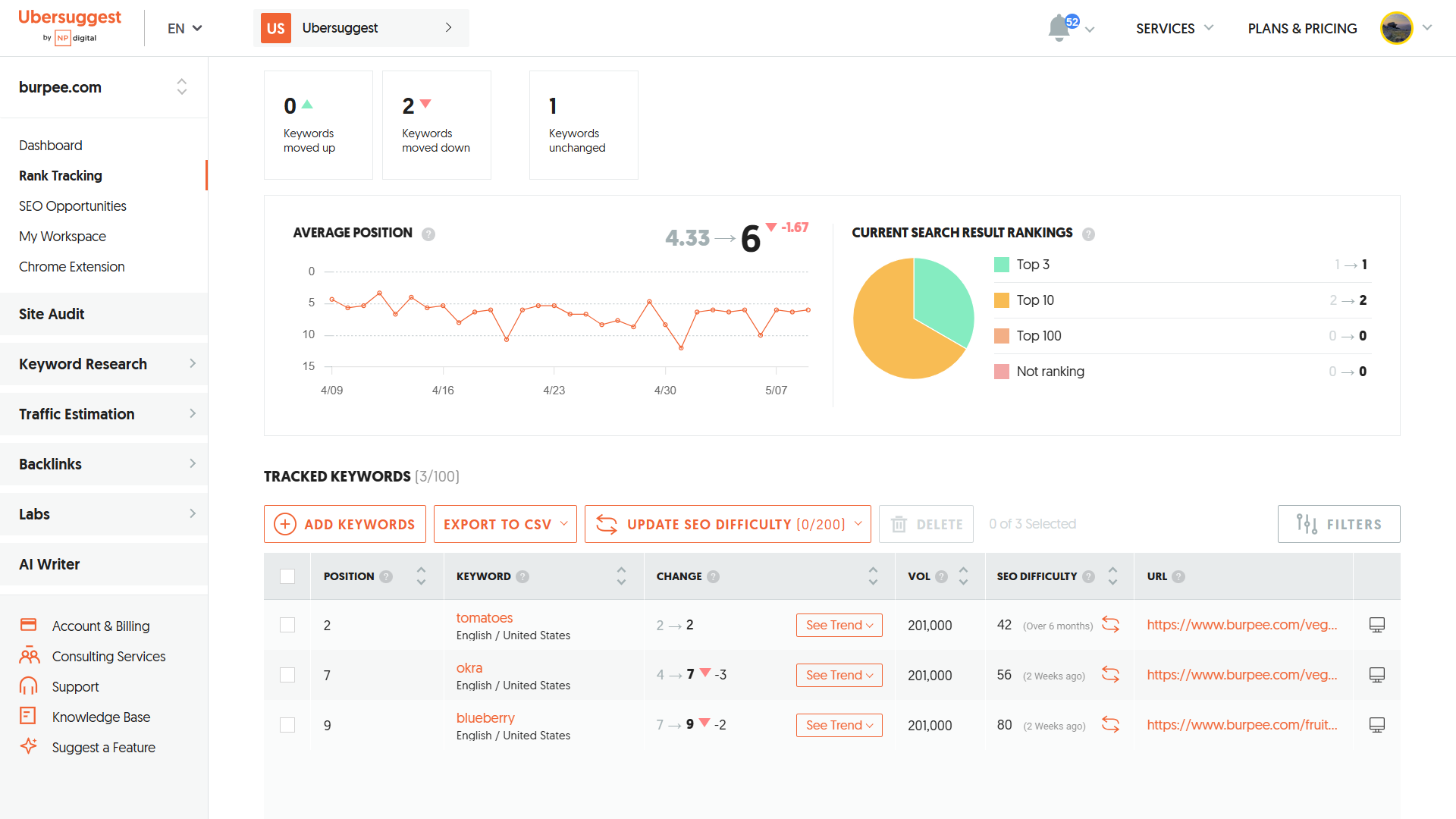Click the Not ranking pink legend swatch
This screenshot has width=1456, height=819.
click(x=1002, y=371)
